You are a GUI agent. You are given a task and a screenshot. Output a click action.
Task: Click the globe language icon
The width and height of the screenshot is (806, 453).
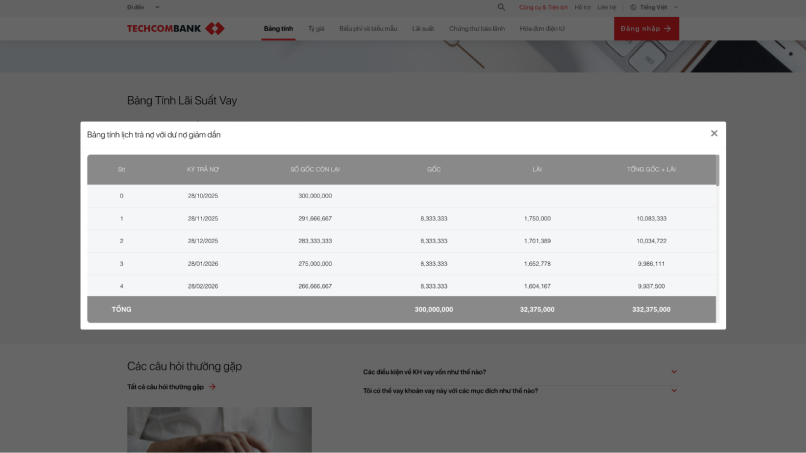click(x=633, y=7)
